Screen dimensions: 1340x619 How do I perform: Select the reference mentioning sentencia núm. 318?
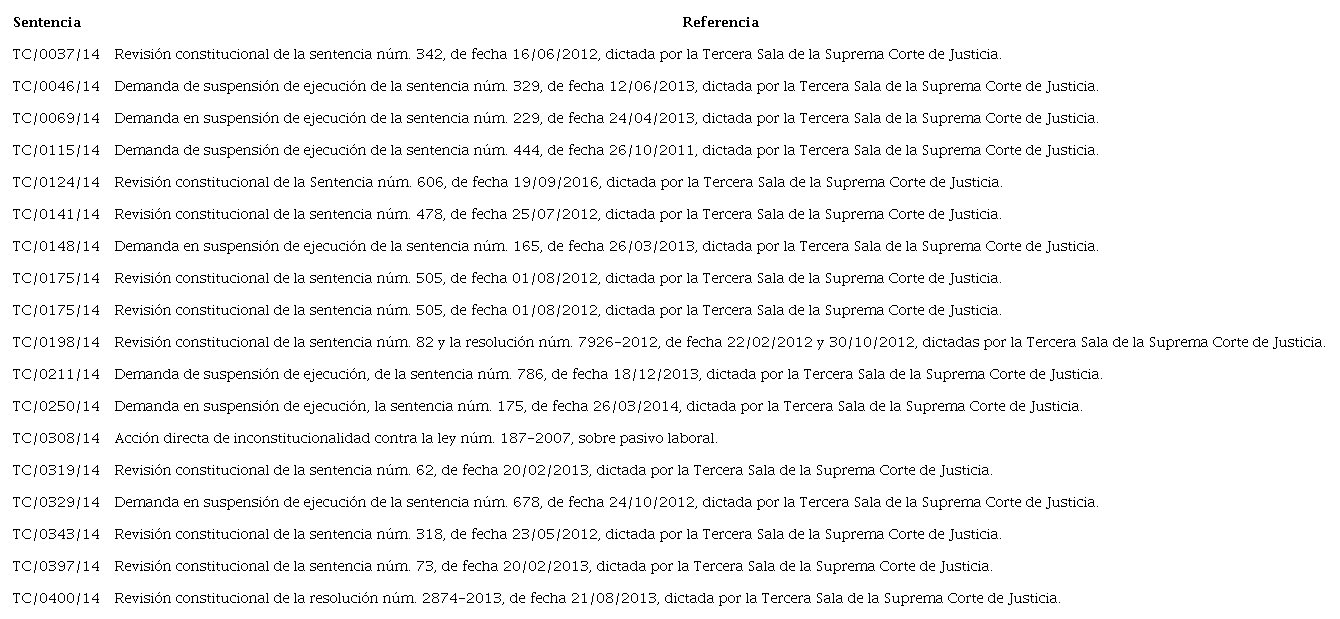coord(557,534)
